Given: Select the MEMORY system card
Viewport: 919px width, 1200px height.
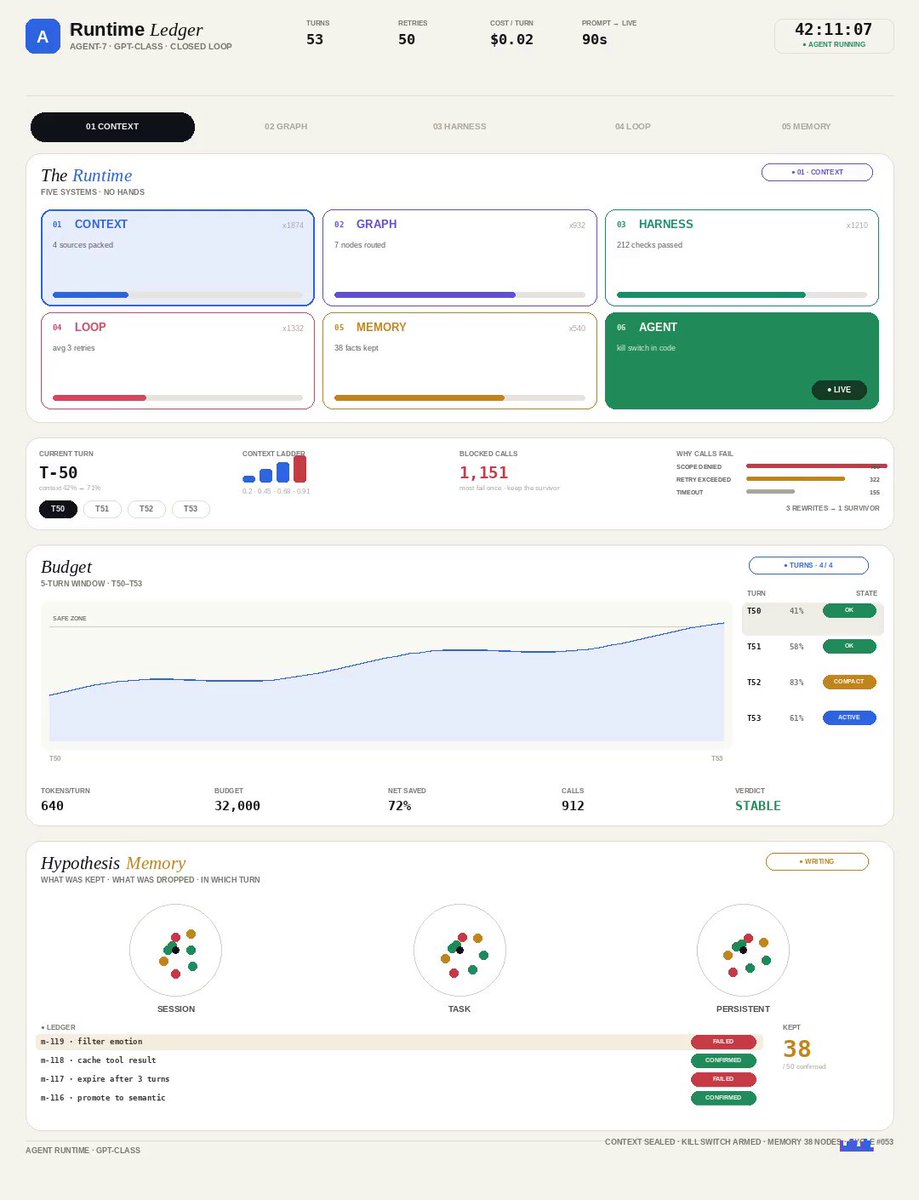Looking at the screenshot, I should 460,361.
